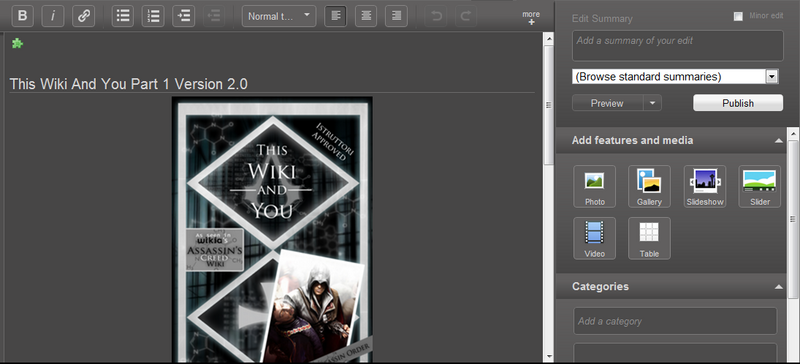Create a bulleted list
Viewport: 800px width, 364px height.
pos(122,16)
